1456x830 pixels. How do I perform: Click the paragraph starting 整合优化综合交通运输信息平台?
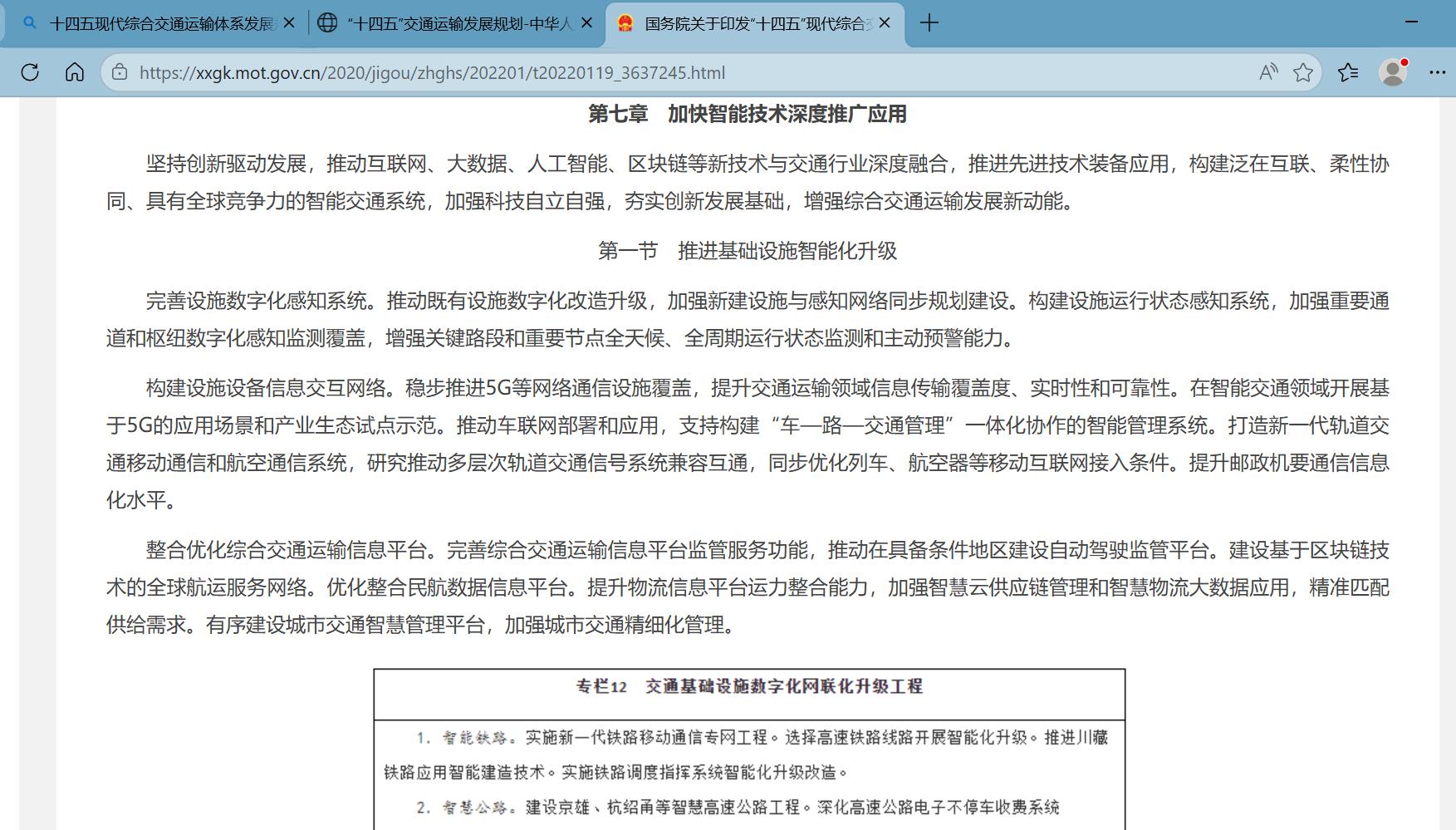[x=748, y=587]
